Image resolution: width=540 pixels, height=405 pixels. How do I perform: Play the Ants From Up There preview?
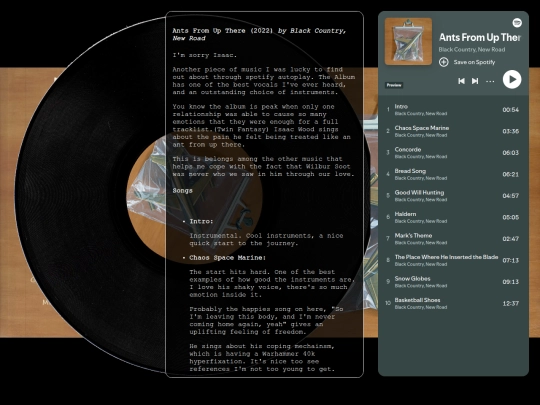(x=512, y=80)
